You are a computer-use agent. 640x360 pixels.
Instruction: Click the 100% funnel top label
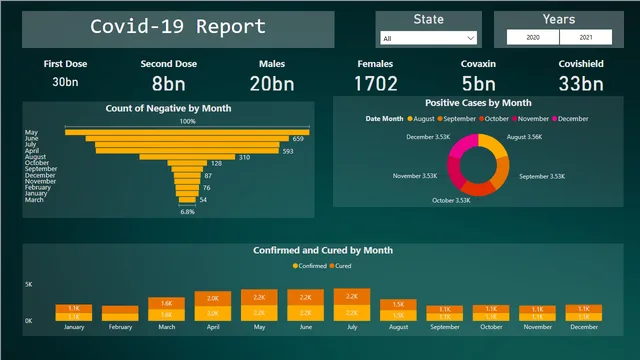pos(187,121)
